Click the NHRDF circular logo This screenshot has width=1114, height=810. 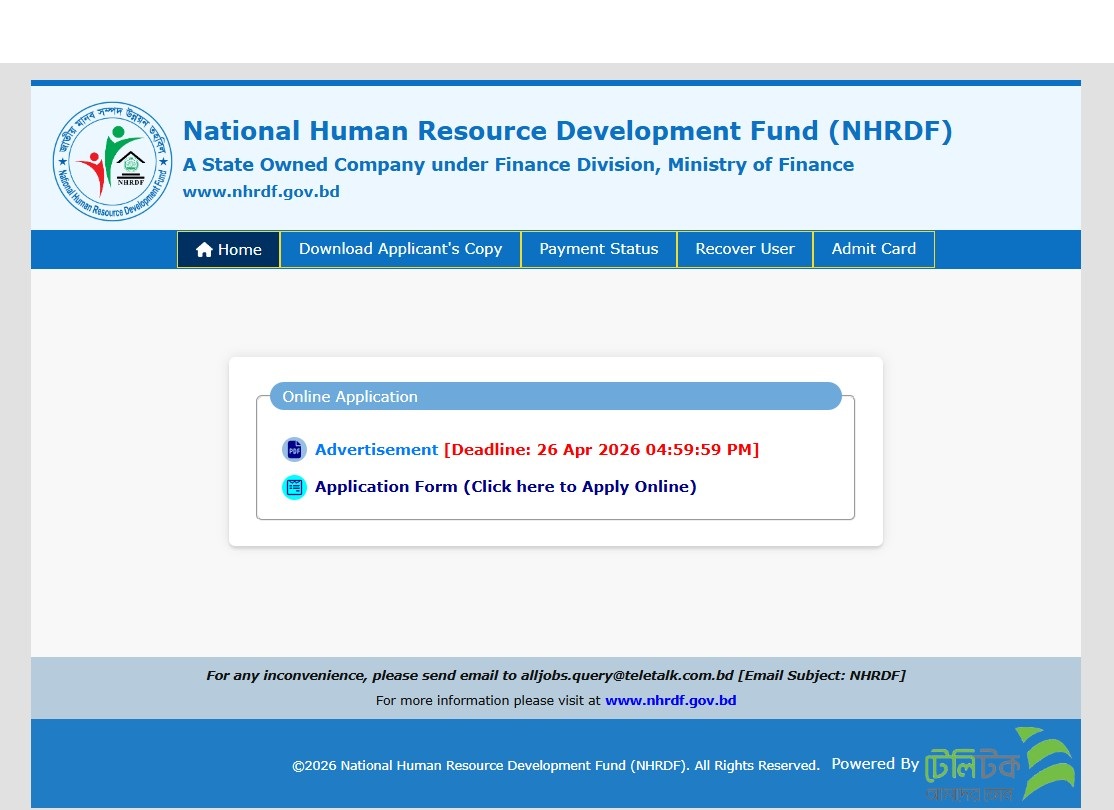113,161
